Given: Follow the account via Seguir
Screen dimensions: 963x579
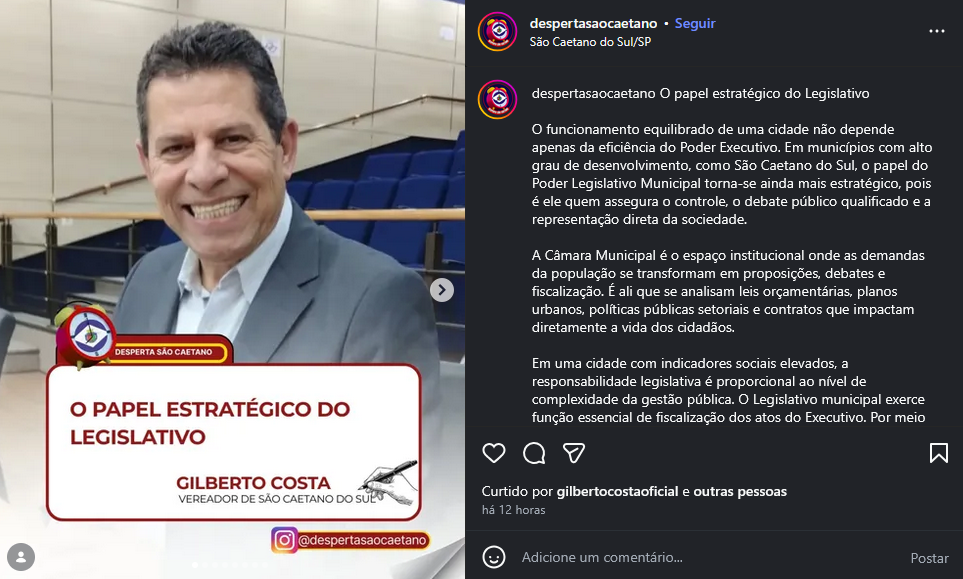Looking at the screenshot, I should pyautogui.click(x=695, y=23).
